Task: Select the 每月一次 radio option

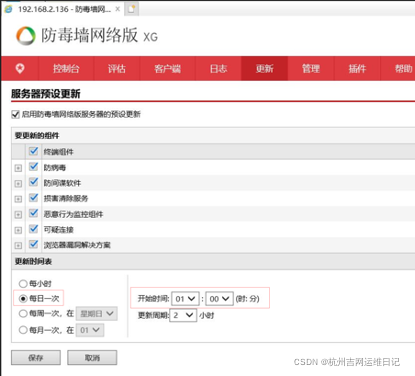Action: (x=23, y=330)
